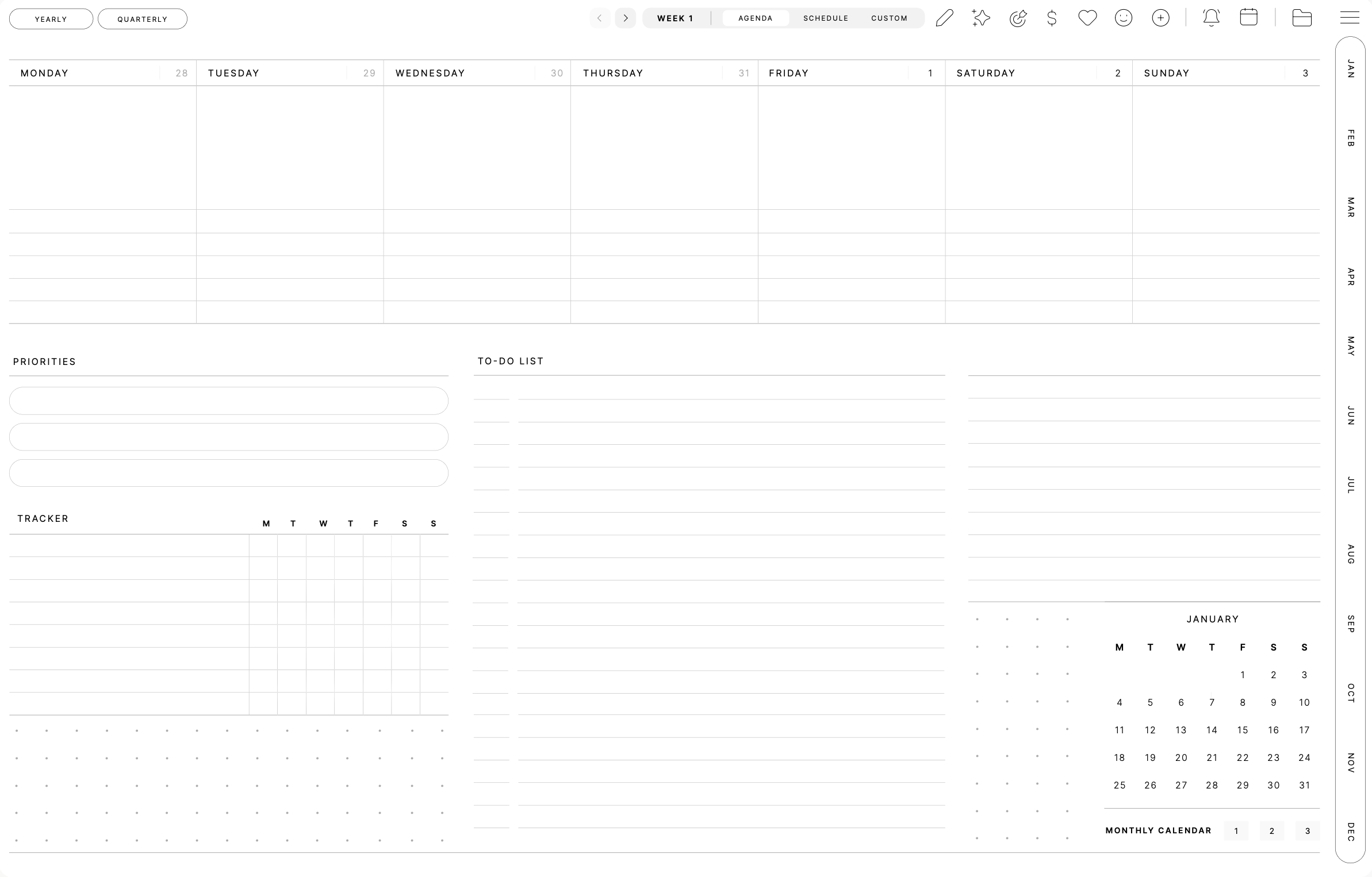Screen dimensions: 1372x877
Task: Open the heart wellness icon
Action: (x=1087, y=18)
